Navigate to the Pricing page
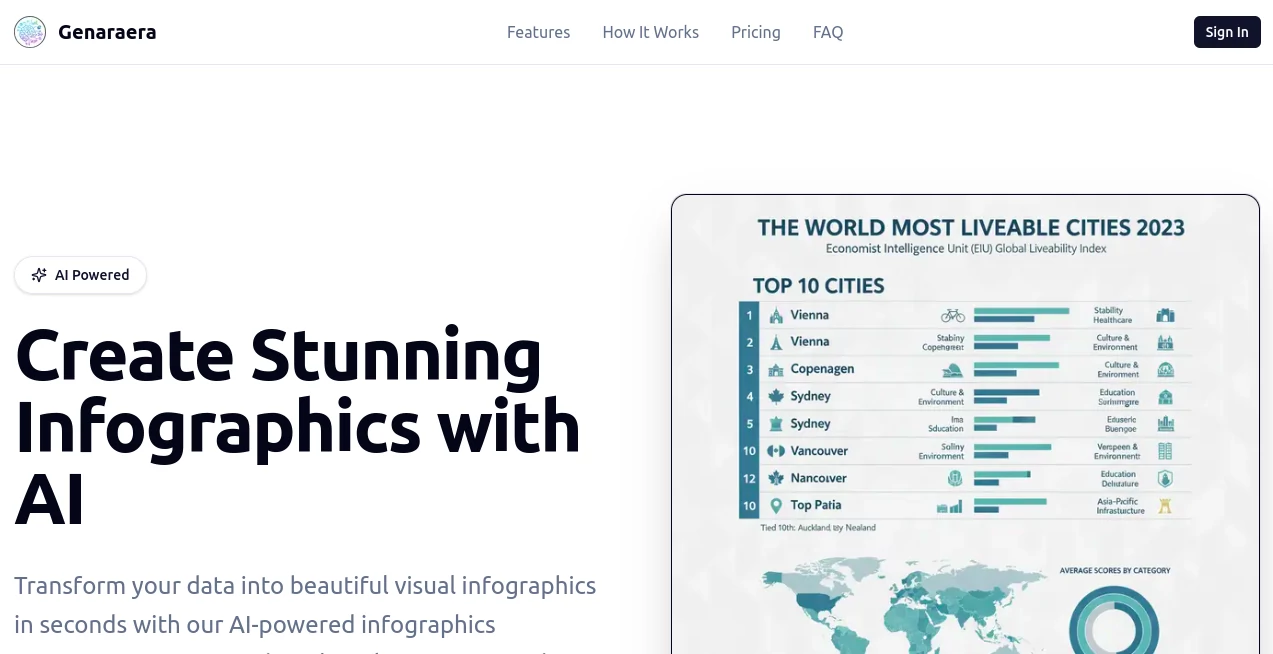 click(x=755, y=32)
